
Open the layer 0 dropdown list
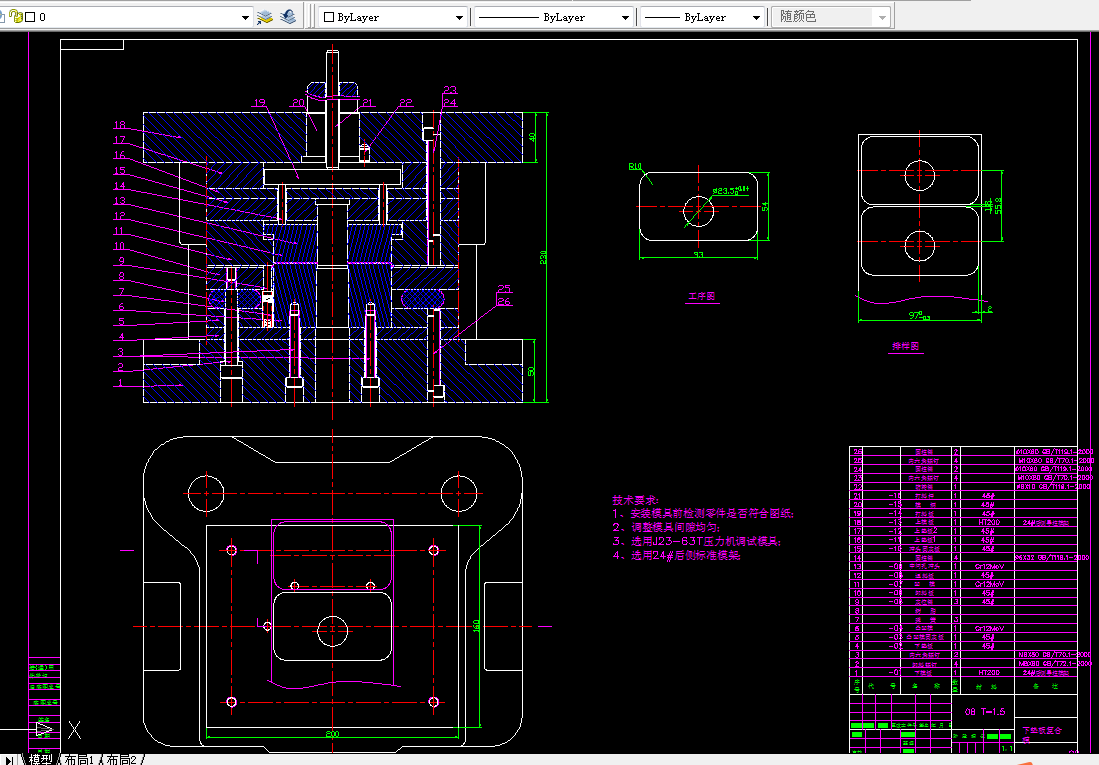[245, 18]
